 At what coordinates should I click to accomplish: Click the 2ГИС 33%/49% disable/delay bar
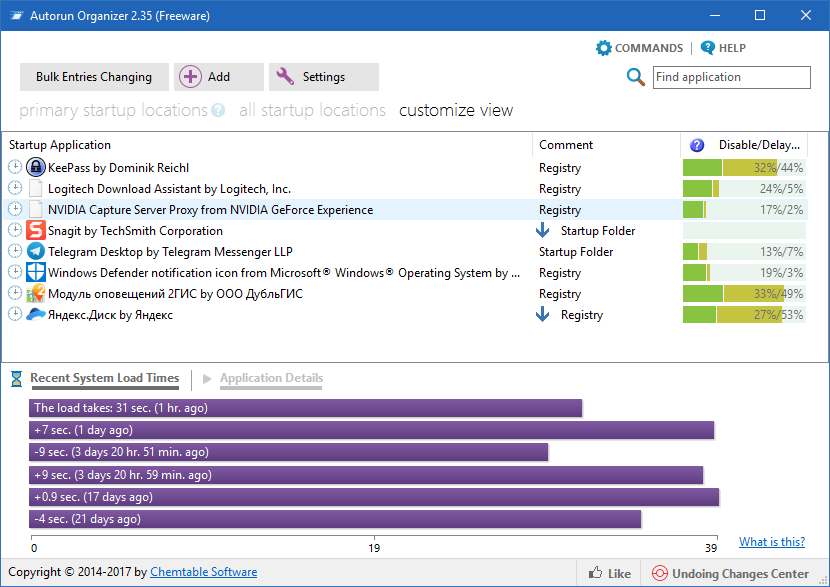point(744,294)
